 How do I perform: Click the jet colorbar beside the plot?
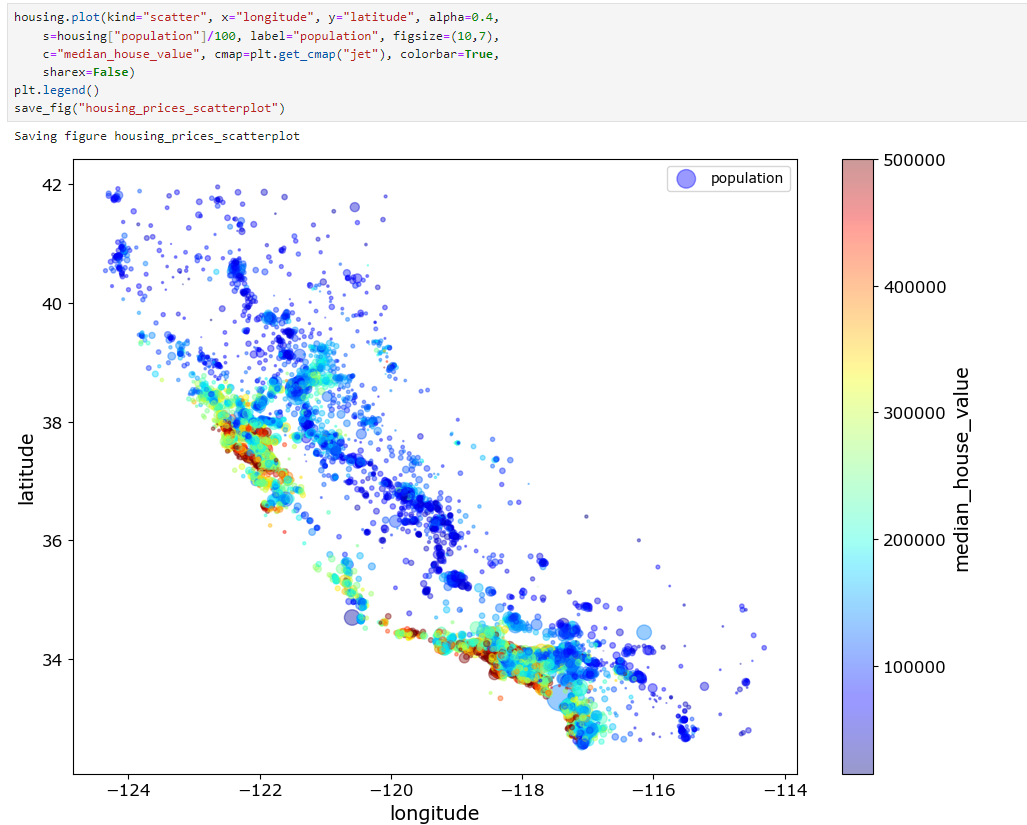[858, 467]
